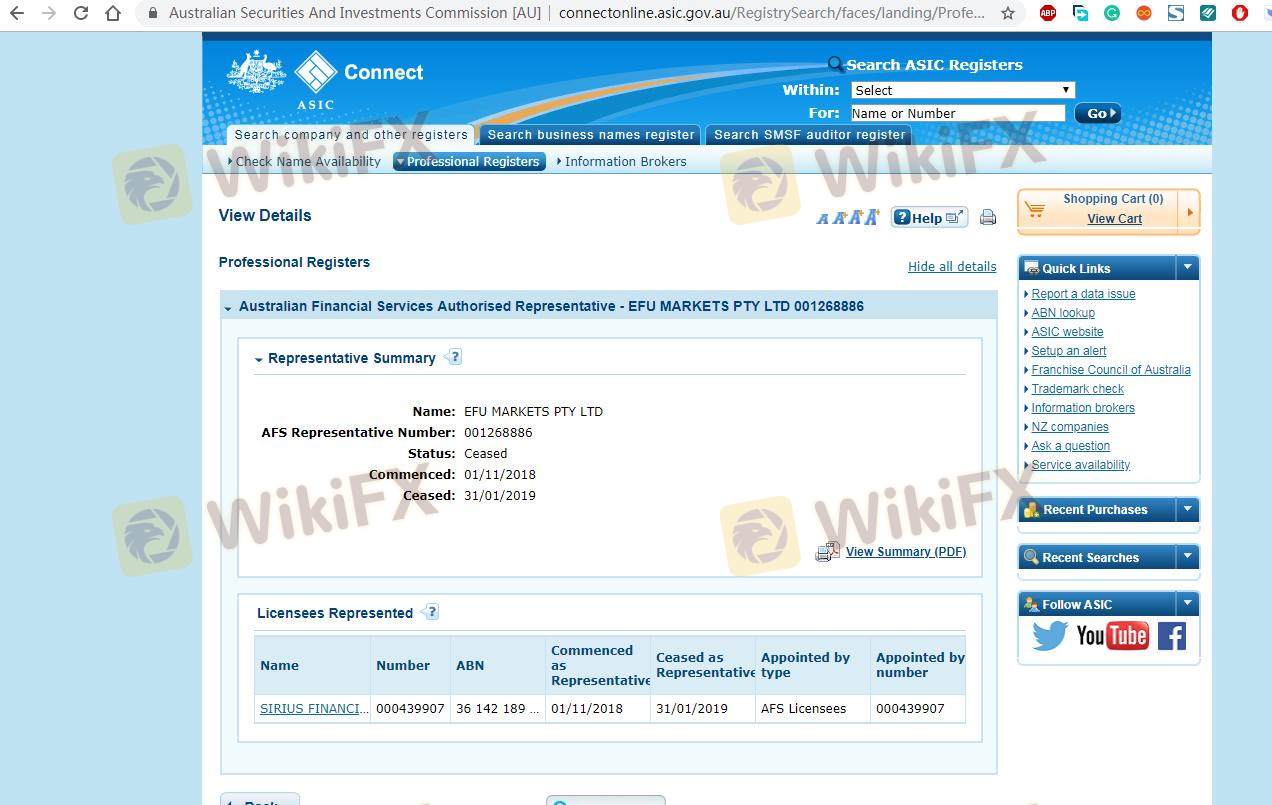1272x805 pixels.
Task: Open ASIC's YouTube channel icon
Action: [x=1112, y=636]
